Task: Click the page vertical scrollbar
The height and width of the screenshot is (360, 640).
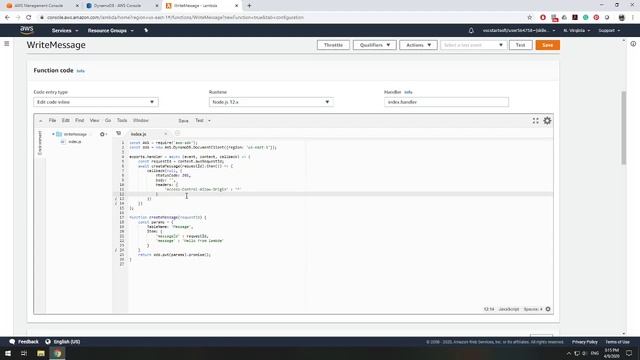Action: tap(623, 127)
